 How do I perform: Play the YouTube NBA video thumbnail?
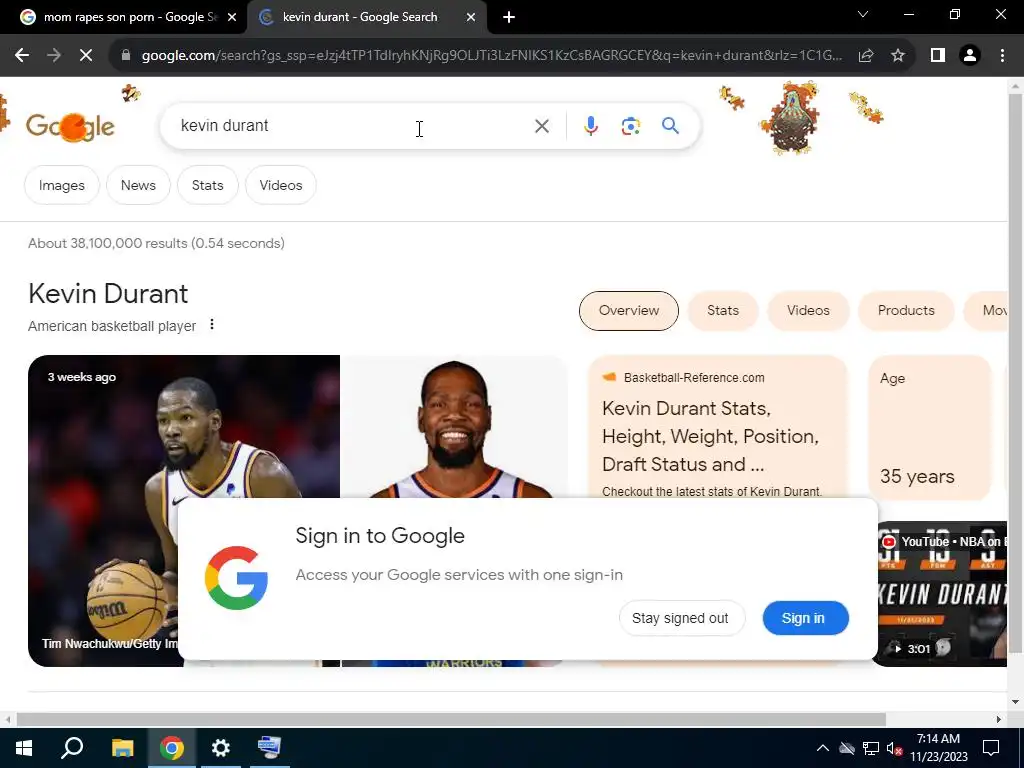coord(940,594)
